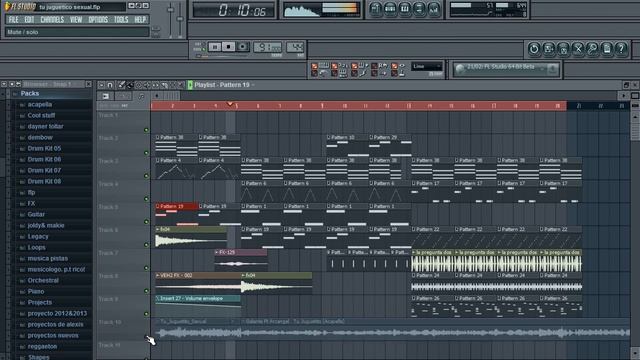Expand the acapella folder in Browser
The image size is (640, 360).
point(40,104)
